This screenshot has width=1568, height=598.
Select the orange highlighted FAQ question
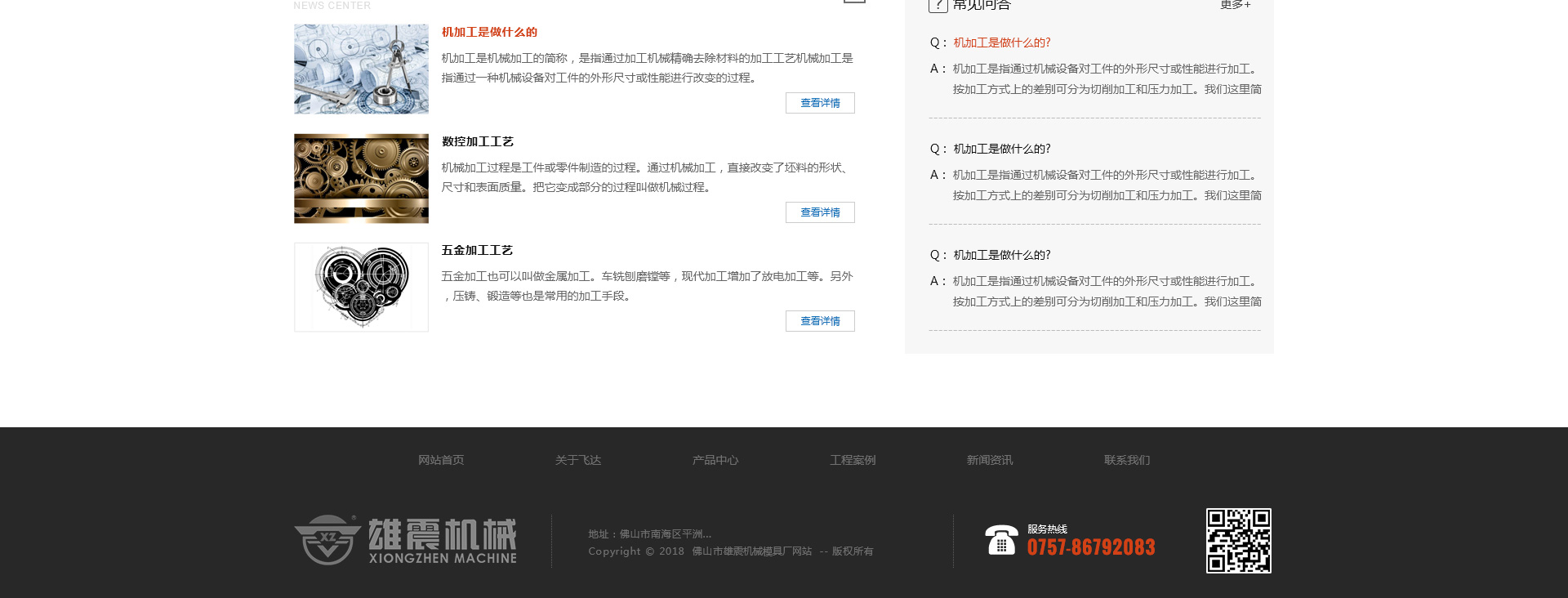point(1001,42)
